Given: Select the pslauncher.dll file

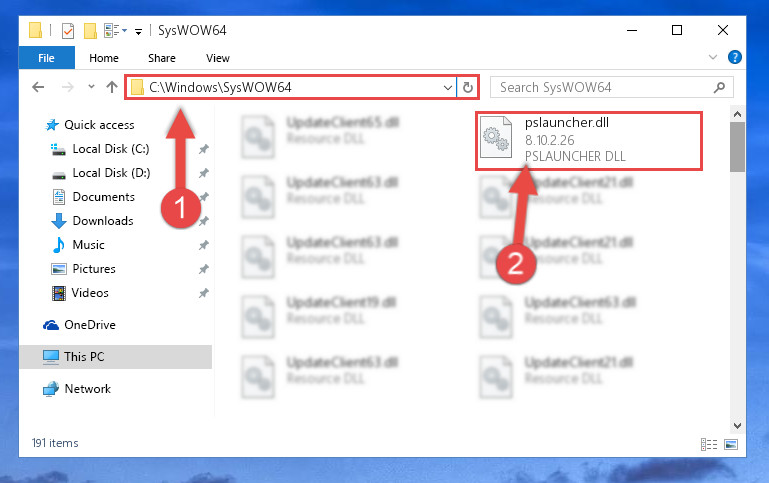Looking at the screenshot, I should tap(589, 140).
